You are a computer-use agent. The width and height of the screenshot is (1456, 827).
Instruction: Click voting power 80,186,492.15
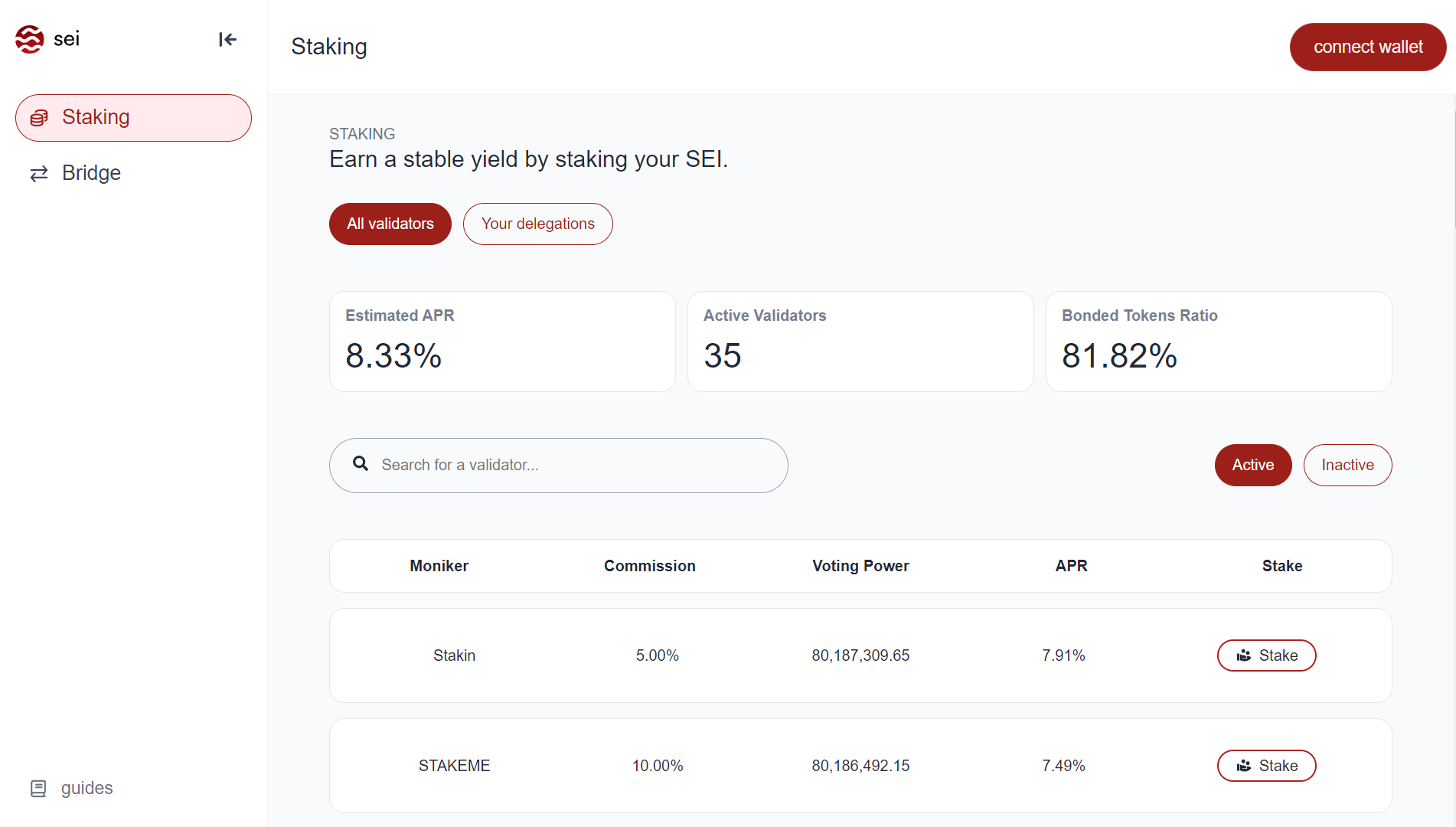(860, 766)
